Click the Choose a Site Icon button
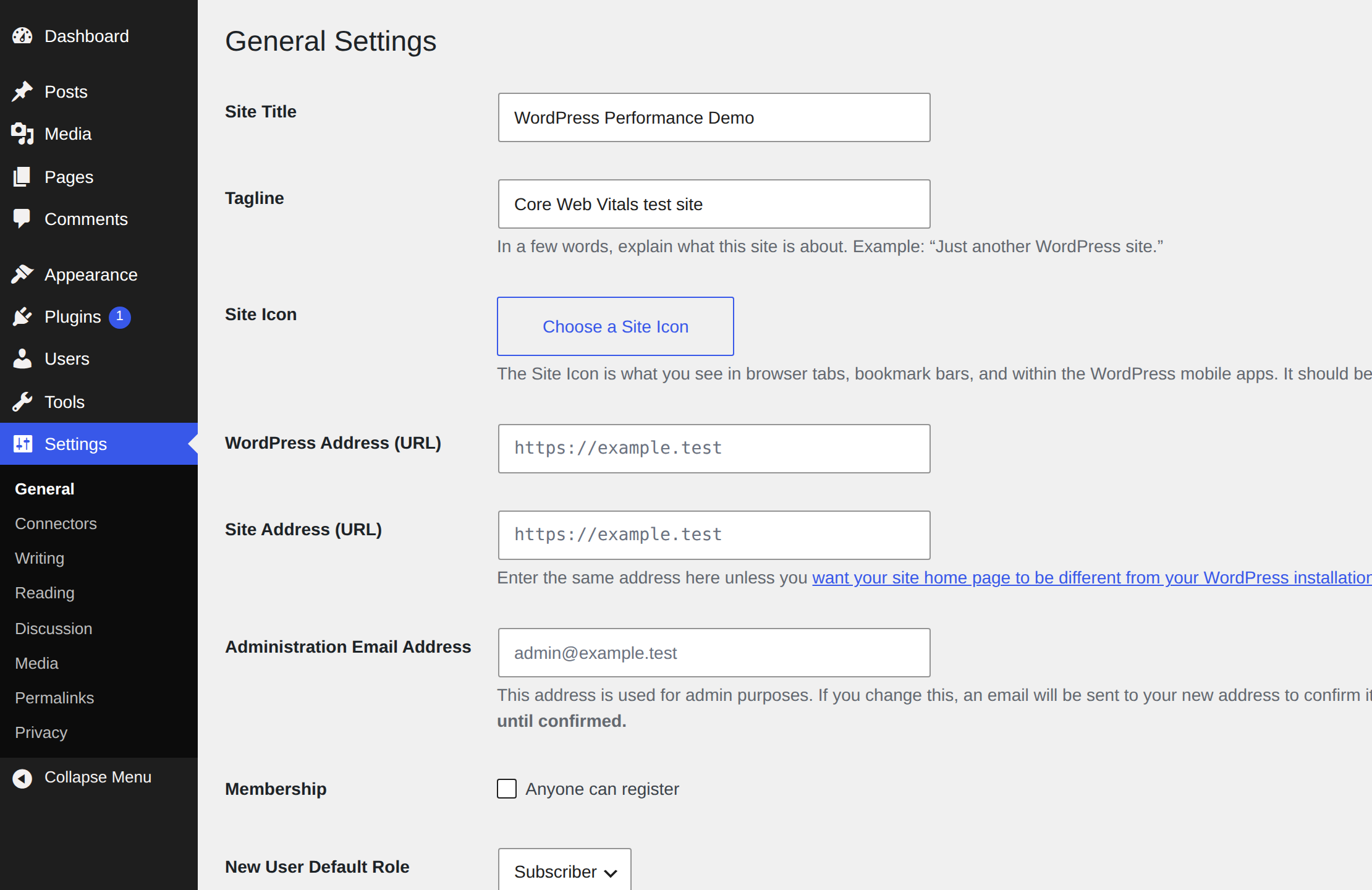The width and height of the screenshot is (1372, 890). pos(616,326)
